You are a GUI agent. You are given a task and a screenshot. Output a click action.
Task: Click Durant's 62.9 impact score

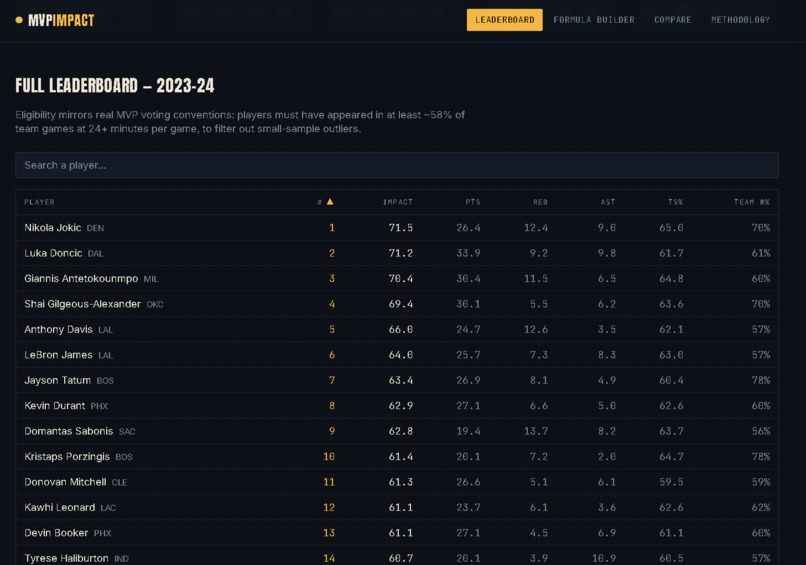[x=400, y=406]
